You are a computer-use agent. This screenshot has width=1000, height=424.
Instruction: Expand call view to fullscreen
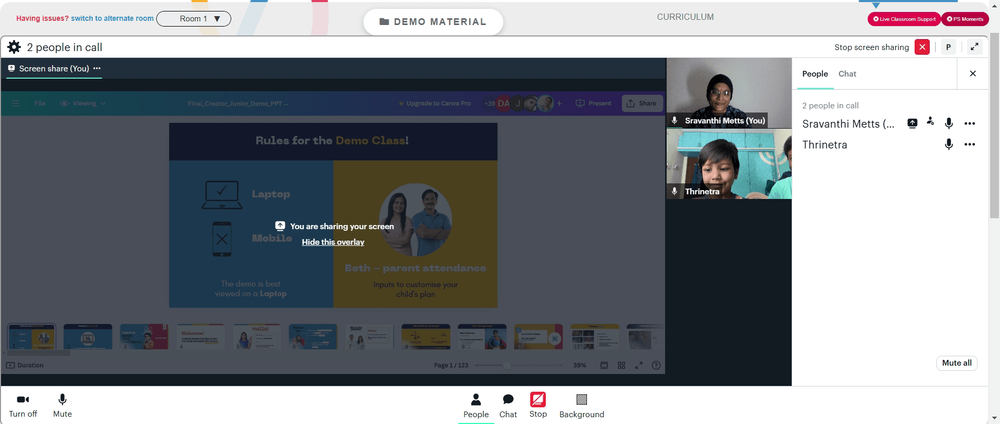tap(974, 47)
